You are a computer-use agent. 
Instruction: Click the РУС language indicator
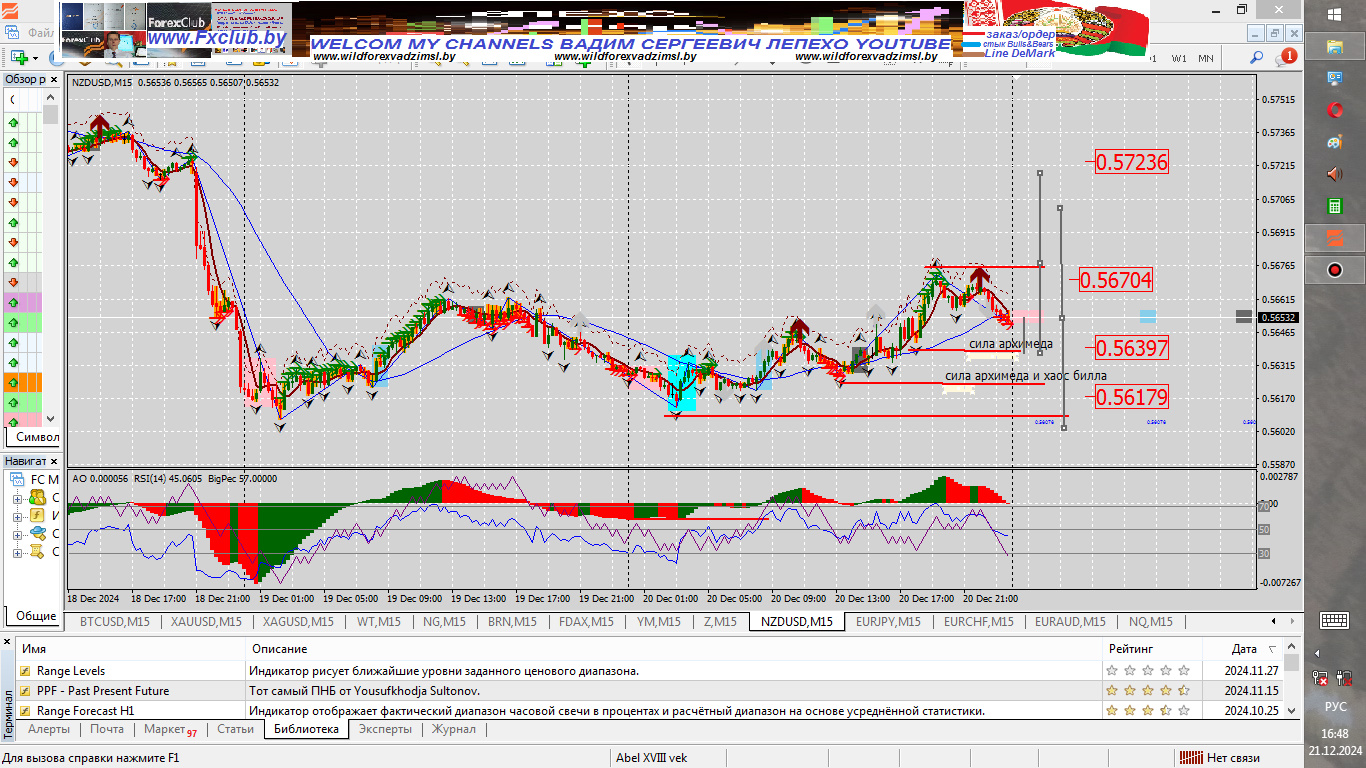tap(1335, 706)
